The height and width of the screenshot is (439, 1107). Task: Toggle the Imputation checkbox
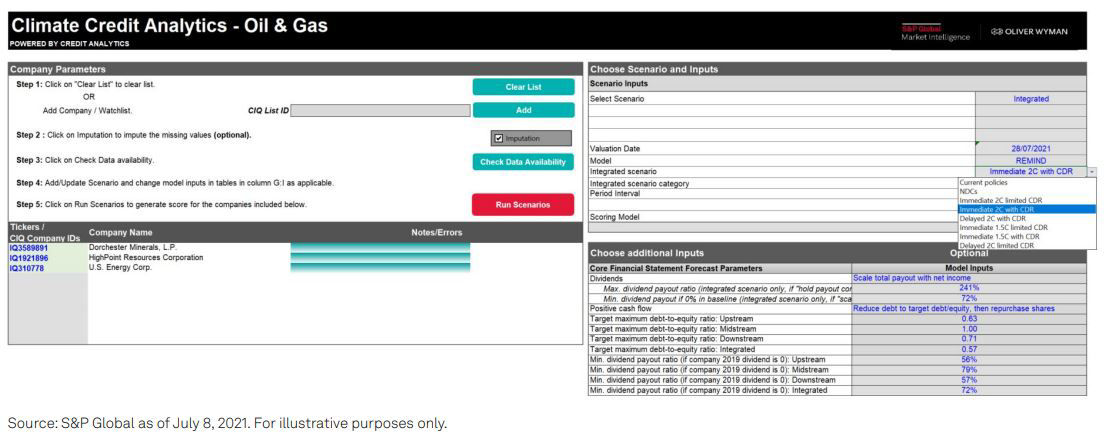point(498,138)
